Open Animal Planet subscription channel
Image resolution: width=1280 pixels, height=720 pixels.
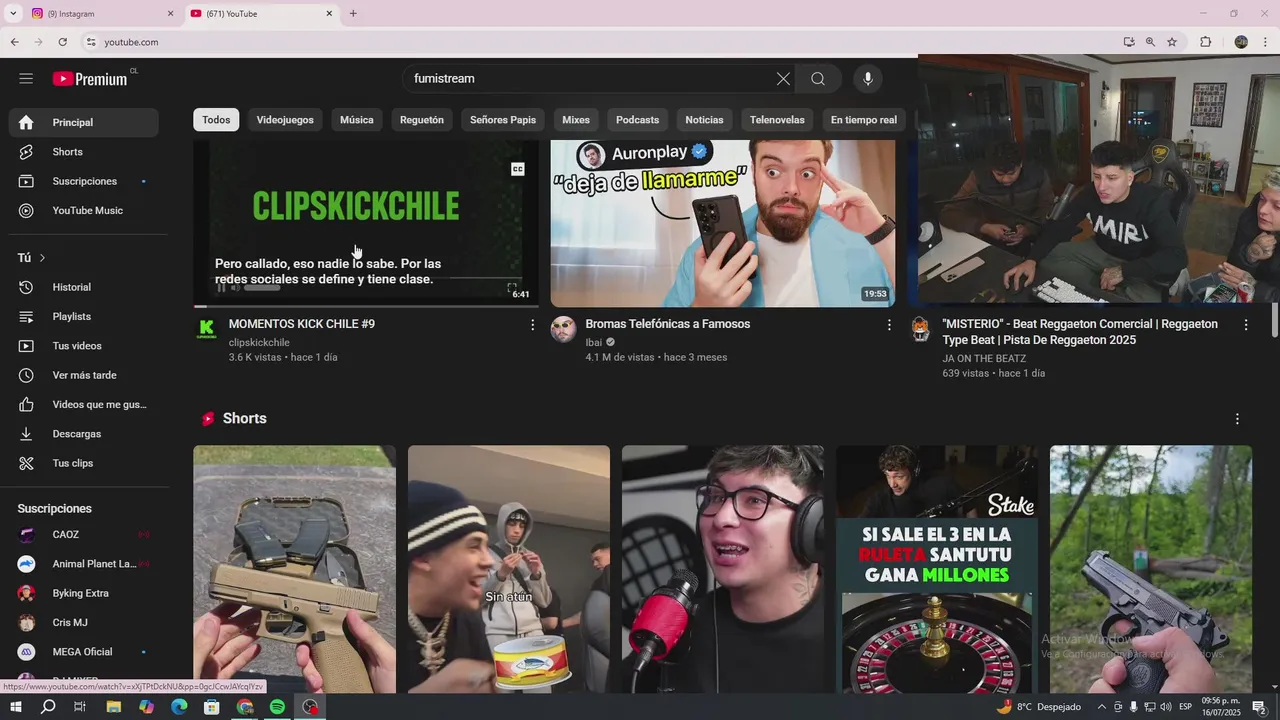(x=84, y=564)
